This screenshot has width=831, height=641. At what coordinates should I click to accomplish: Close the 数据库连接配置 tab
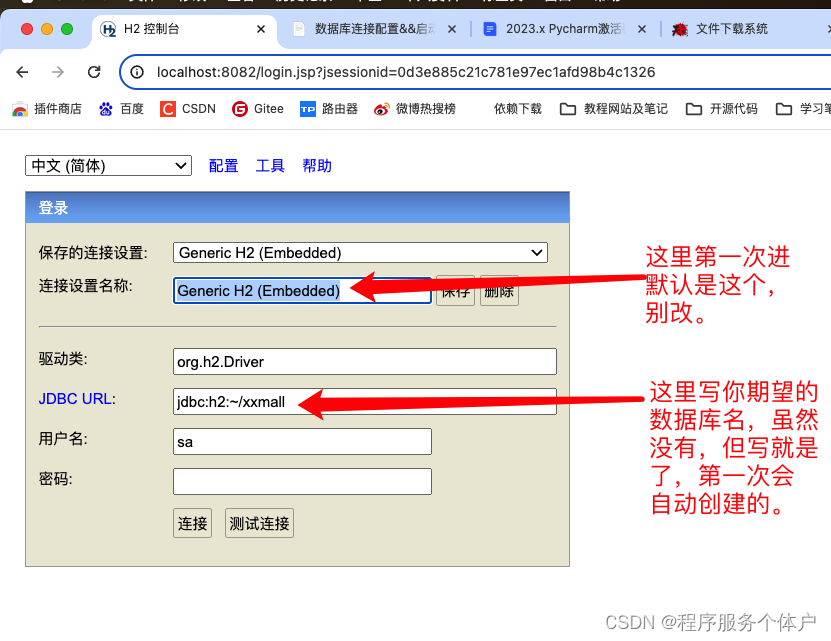tap(452, 29)
